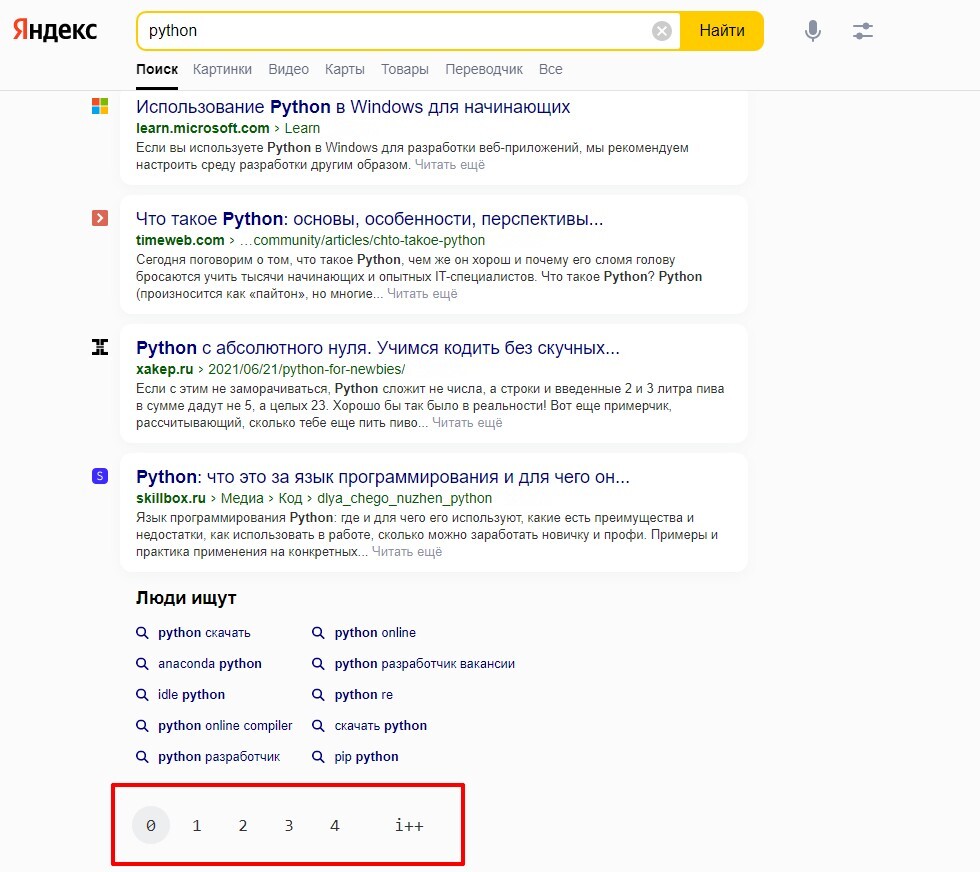The height and width of the screenshot is (872, 980).
Task: Click the xakep.ru favicon
Action: click(x=100, y=347)
